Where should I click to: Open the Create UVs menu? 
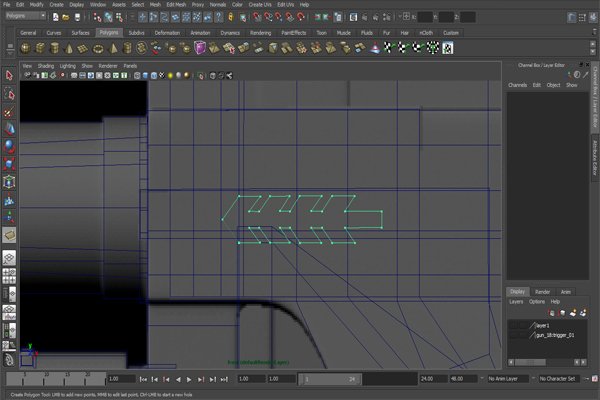click(260, 5)
